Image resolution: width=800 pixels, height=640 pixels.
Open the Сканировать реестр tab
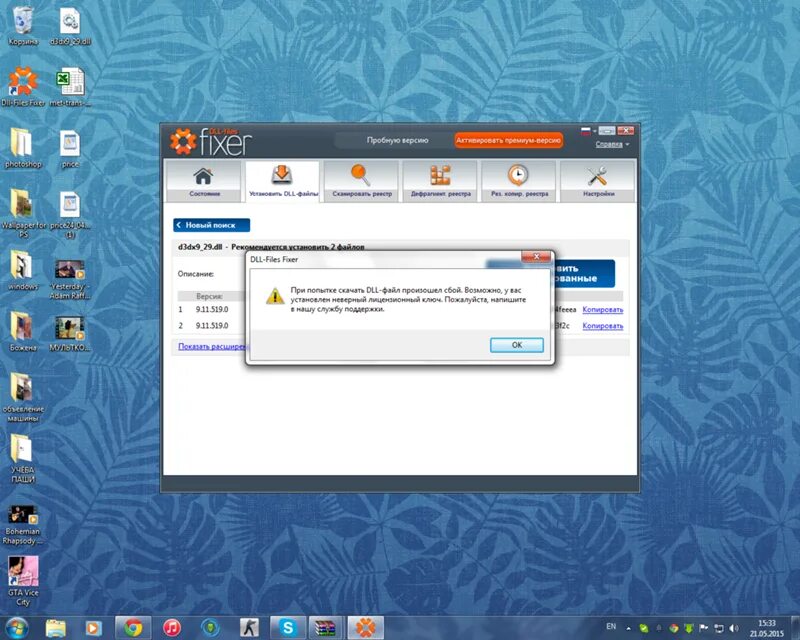(x=362, y=182)
